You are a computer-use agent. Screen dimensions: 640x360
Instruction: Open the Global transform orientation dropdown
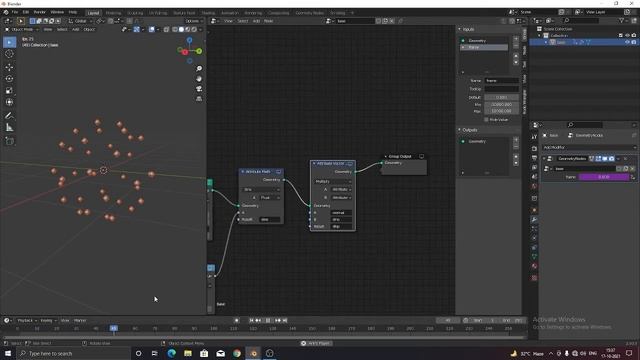80,21
